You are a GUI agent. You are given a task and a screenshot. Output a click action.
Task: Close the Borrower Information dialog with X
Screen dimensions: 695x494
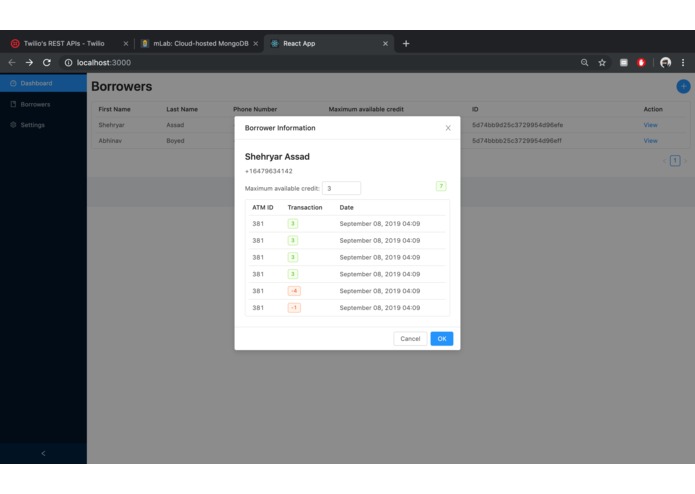coord(448,128)
